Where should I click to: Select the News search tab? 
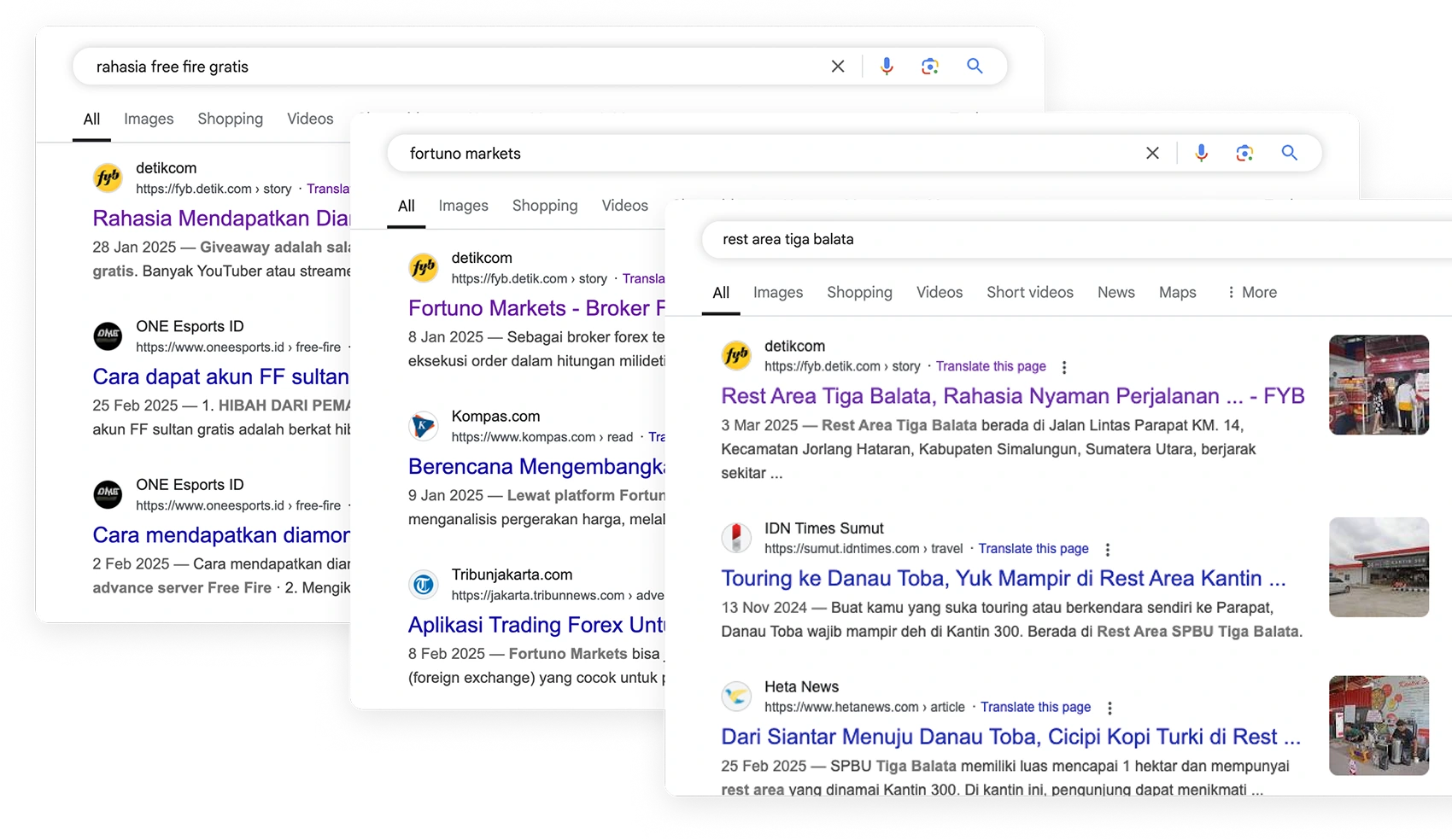(1115, 292)
